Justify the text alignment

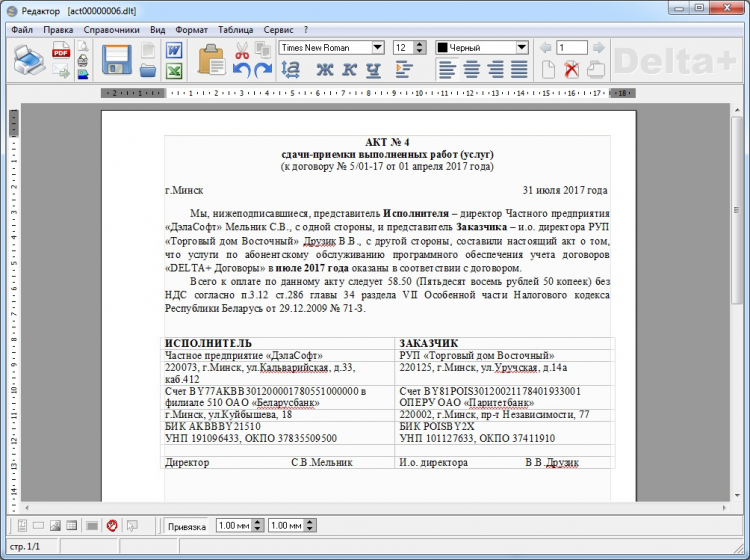[x=519, y=70]
